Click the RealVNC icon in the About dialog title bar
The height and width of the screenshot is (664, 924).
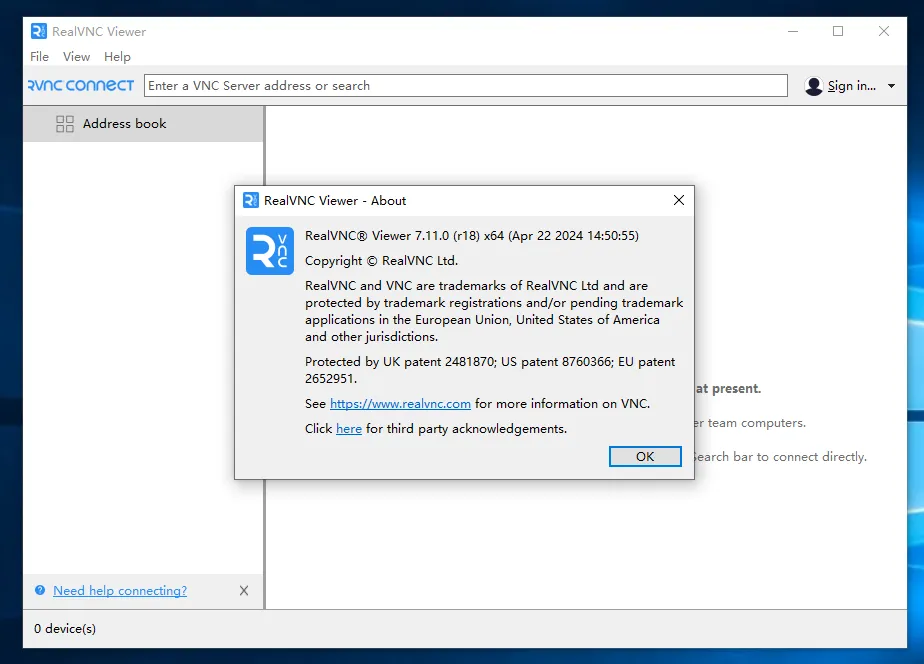(250, 200)
